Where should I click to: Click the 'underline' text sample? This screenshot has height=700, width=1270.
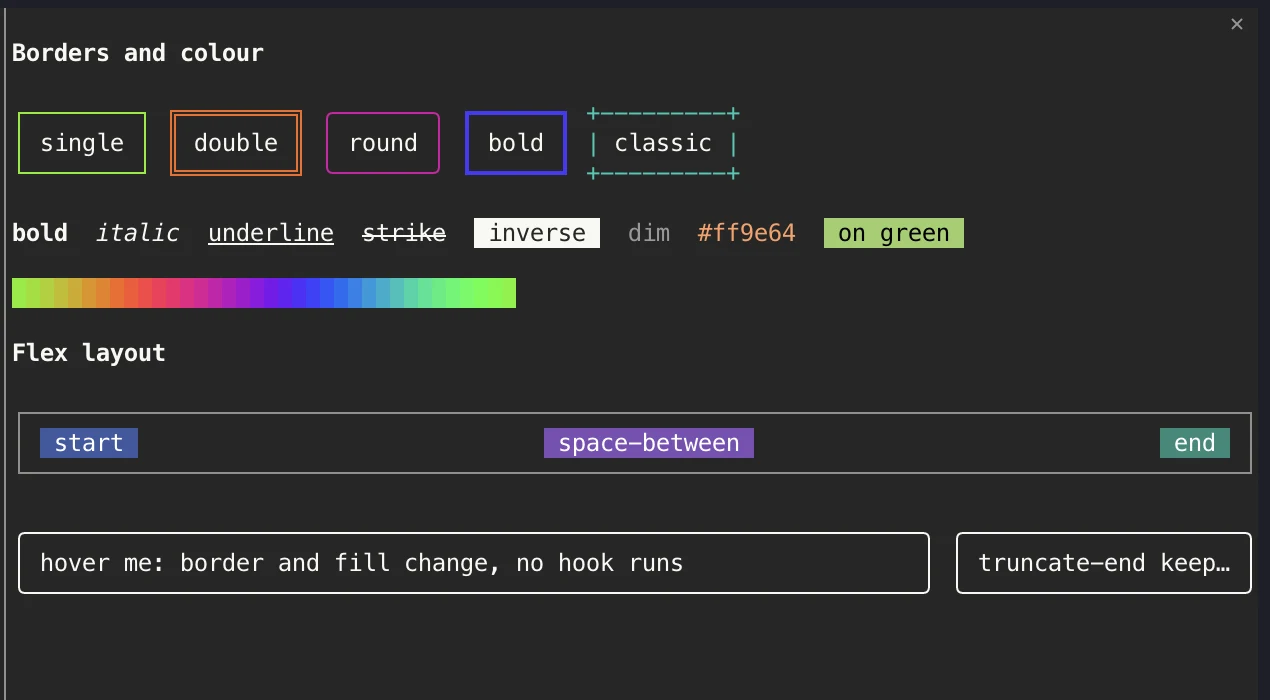pos(271,233)
